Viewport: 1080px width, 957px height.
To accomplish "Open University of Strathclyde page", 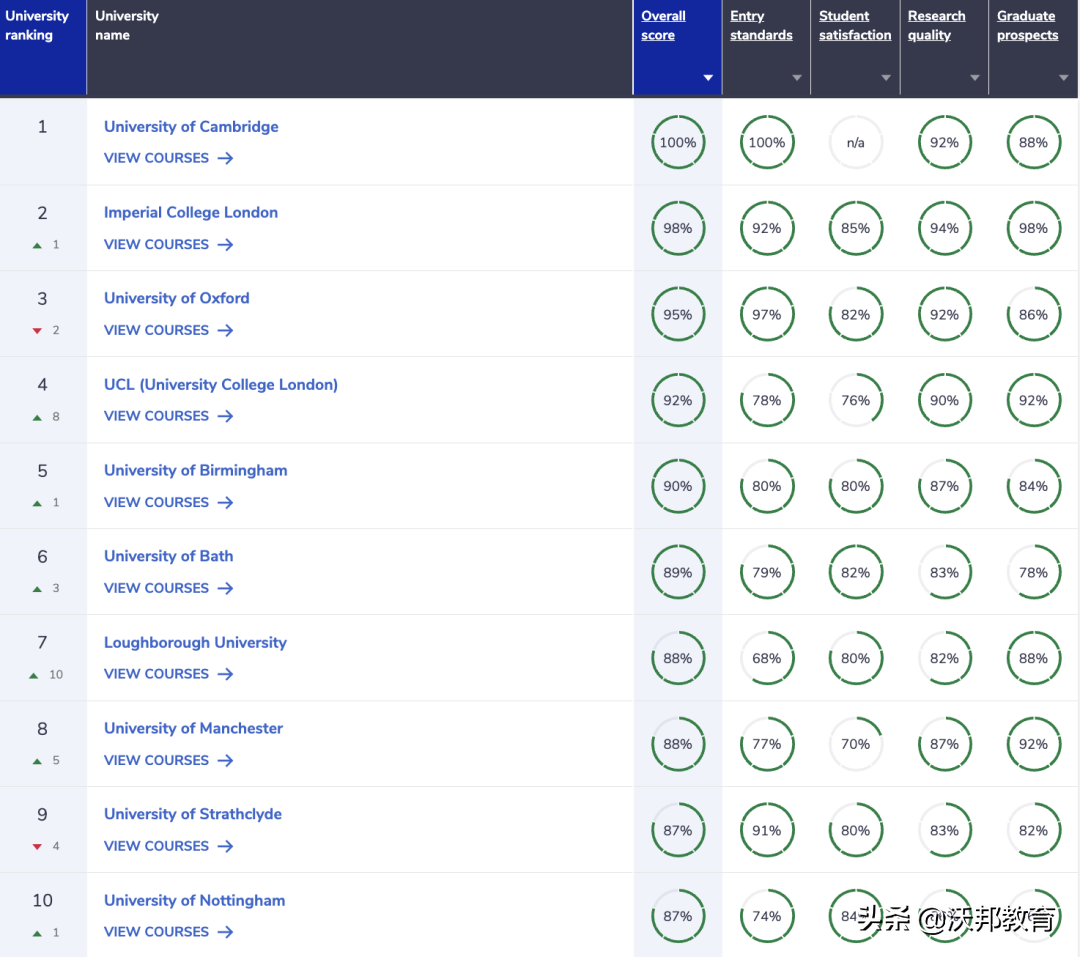I will click(x=192, y=814).
